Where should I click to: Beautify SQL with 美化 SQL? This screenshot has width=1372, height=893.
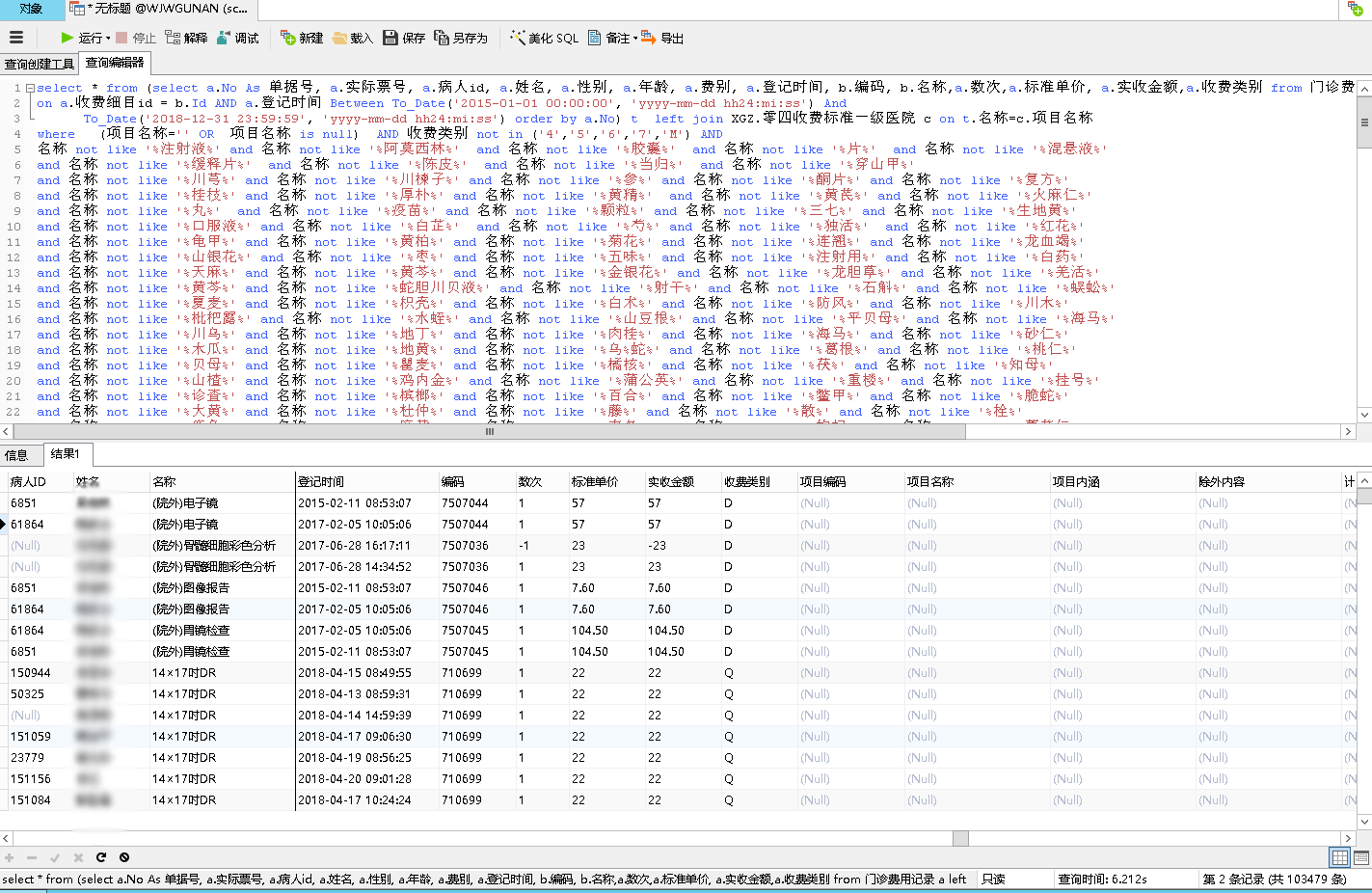544,38
